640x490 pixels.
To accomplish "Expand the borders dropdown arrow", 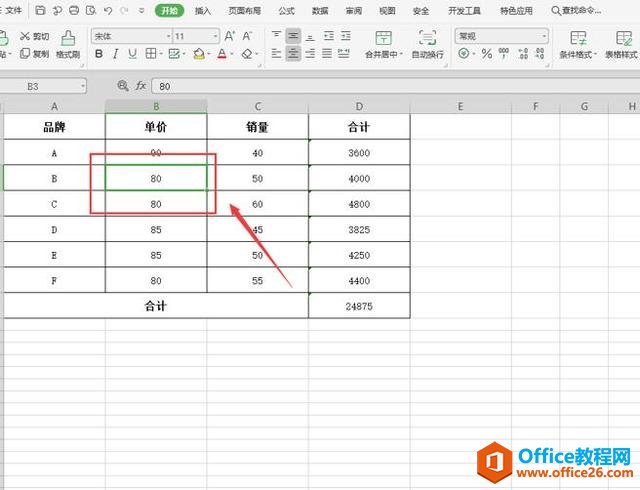I will pyautogui.click(x=161, y=54).
